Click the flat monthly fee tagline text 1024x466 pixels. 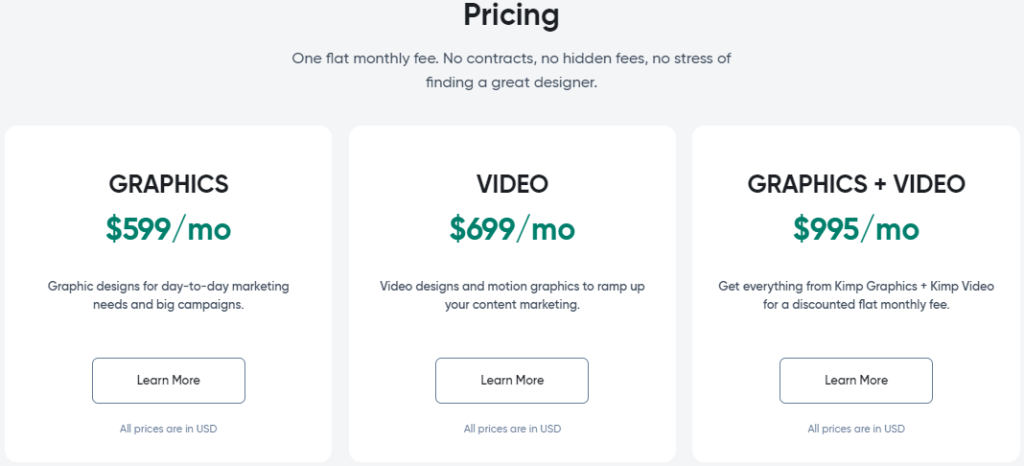click(x=511, y=70)
